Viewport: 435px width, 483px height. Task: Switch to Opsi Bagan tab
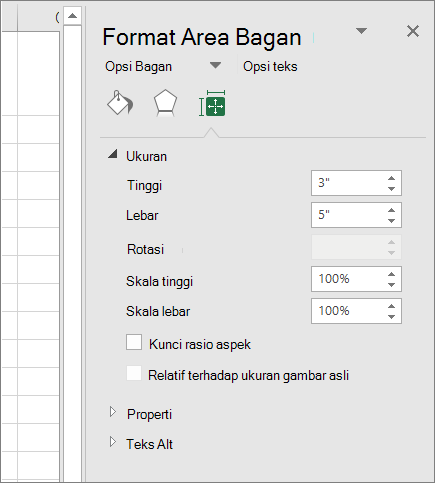(x=138, y=66)
